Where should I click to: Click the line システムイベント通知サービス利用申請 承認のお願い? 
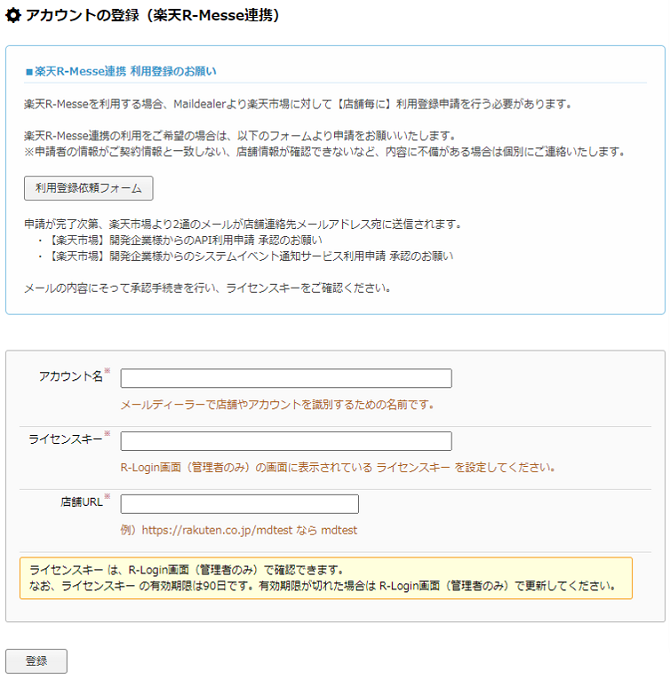[x=324, y=256]
